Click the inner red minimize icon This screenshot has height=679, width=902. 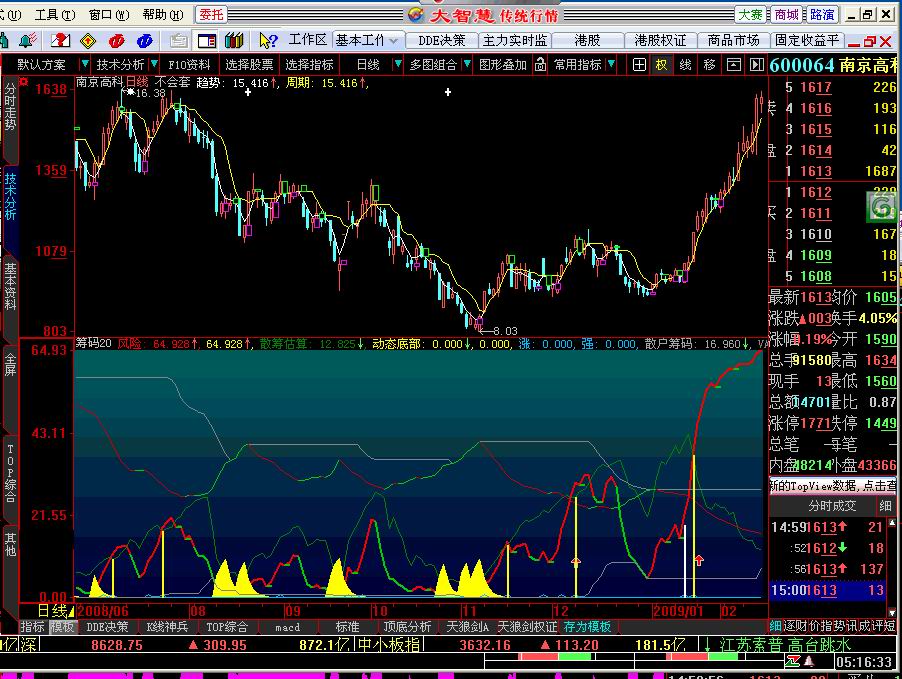tap(854, 42)
